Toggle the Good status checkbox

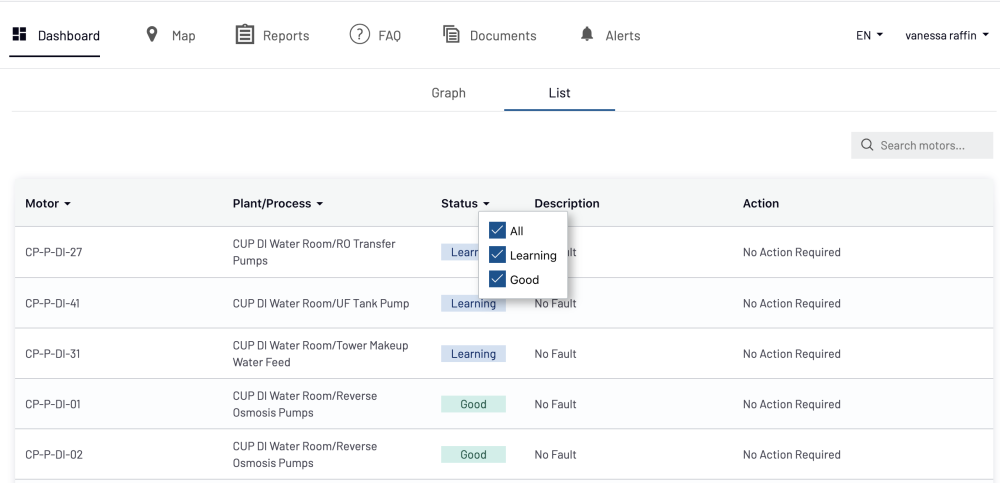[497, 279]
